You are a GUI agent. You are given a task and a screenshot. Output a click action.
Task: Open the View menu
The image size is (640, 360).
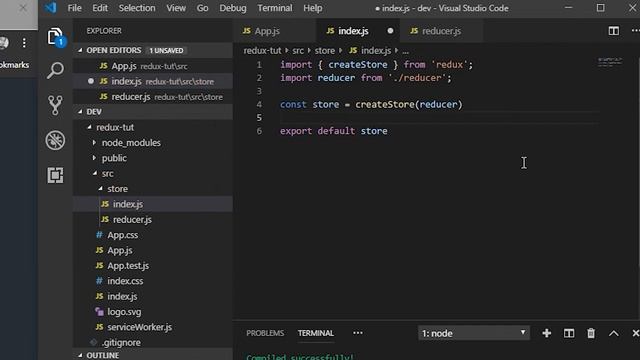(176, 8)
